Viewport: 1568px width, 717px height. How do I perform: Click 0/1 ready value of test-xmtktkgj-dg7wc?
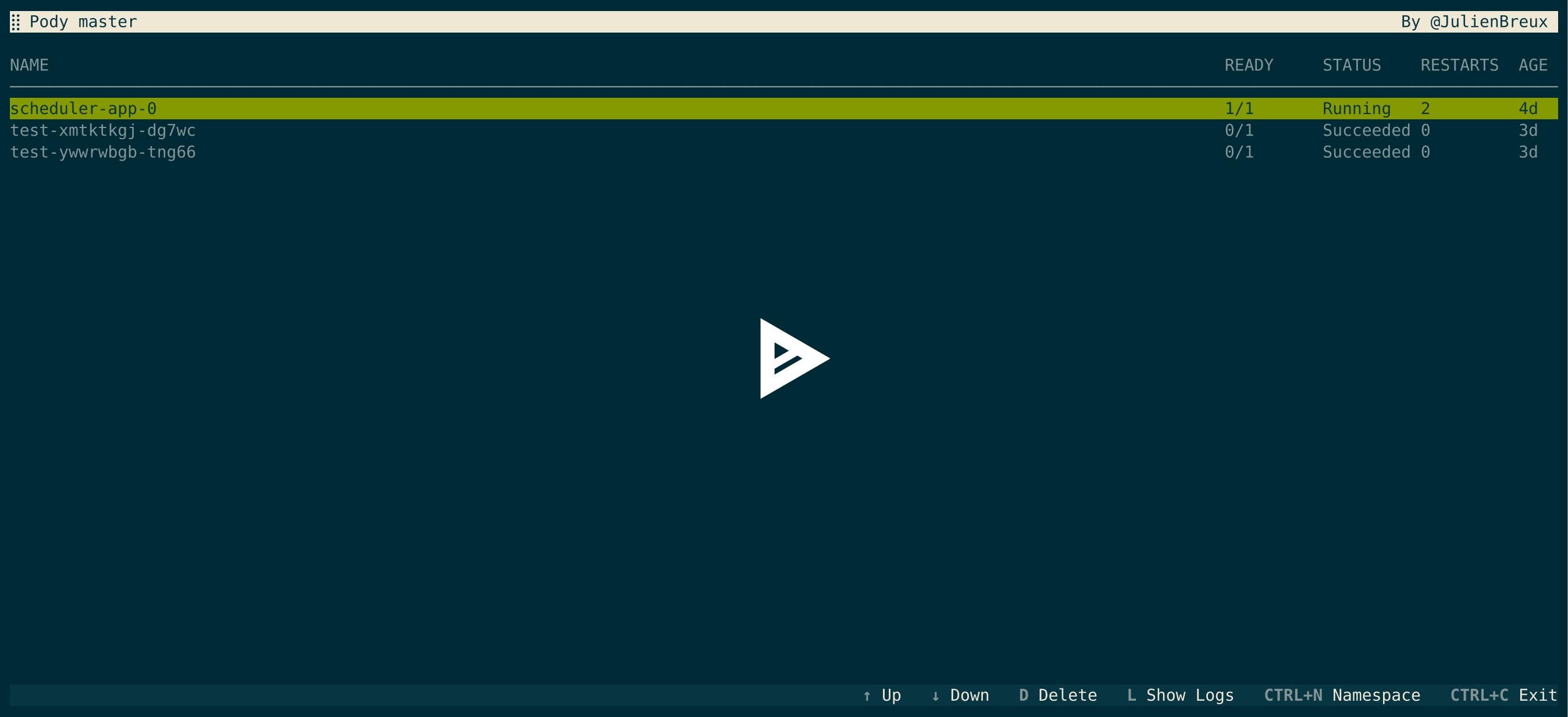tap(1239, 130)
